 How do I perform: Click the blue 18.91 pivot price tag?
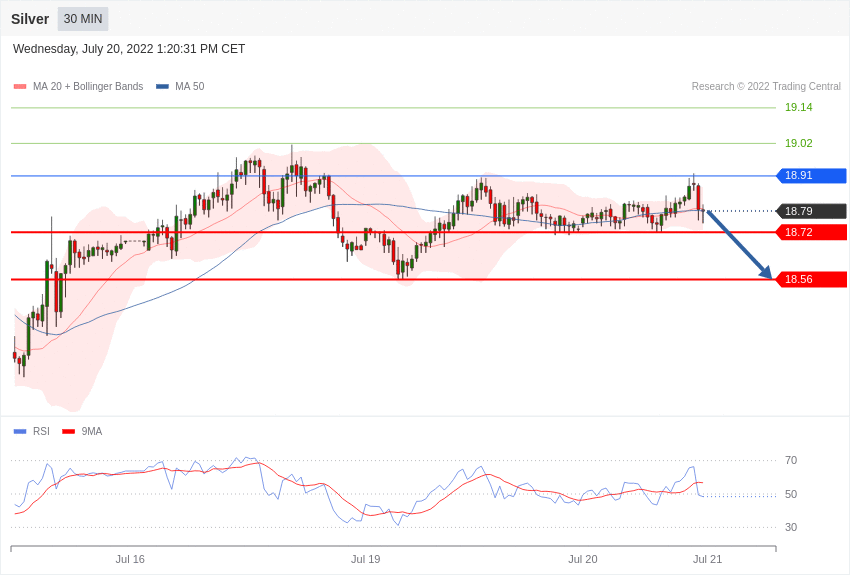pyautogui.click(x=812, y=176)
